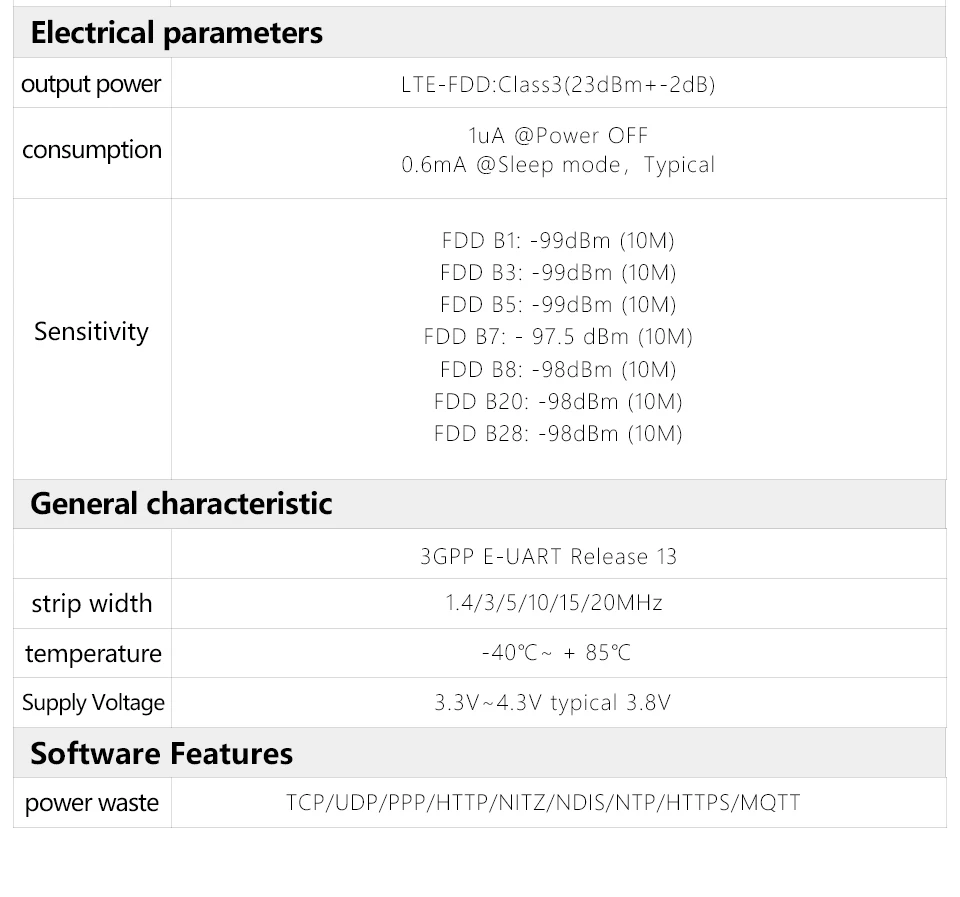
Task: Select the consumption row label
Action: point(92,150)
